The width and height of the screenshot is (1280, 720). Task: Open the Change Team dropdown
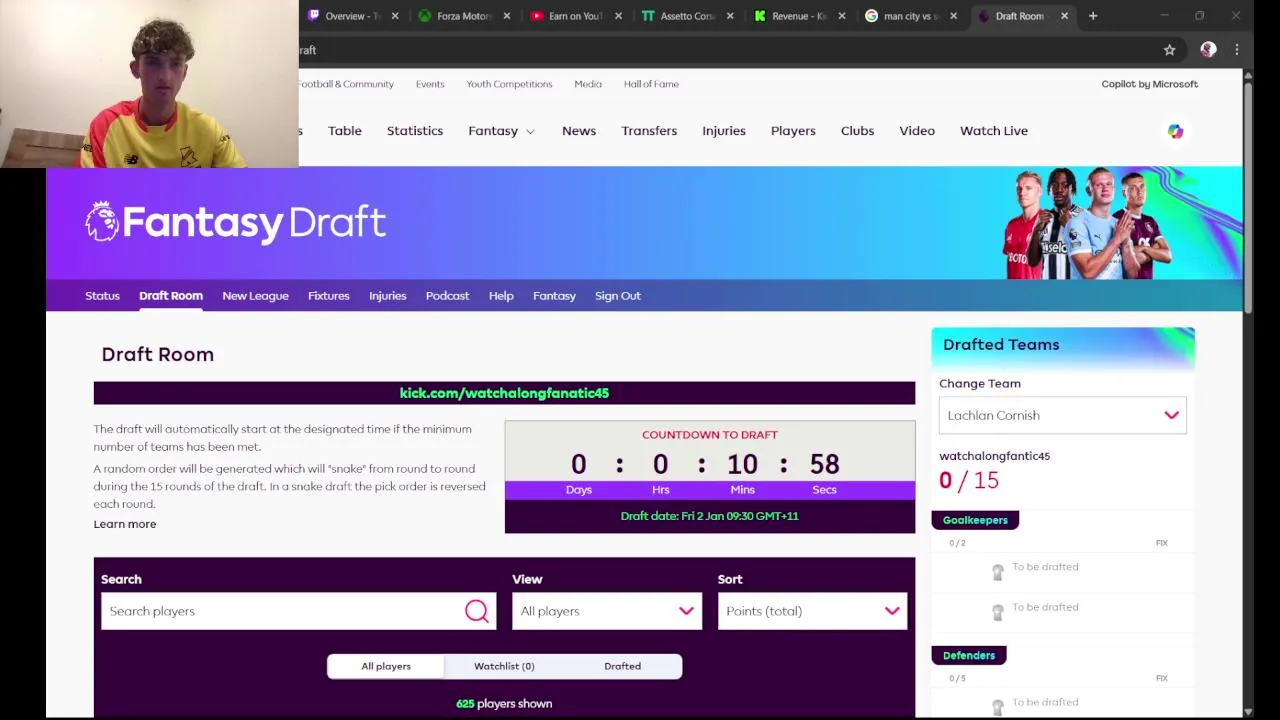point(1062,415)
